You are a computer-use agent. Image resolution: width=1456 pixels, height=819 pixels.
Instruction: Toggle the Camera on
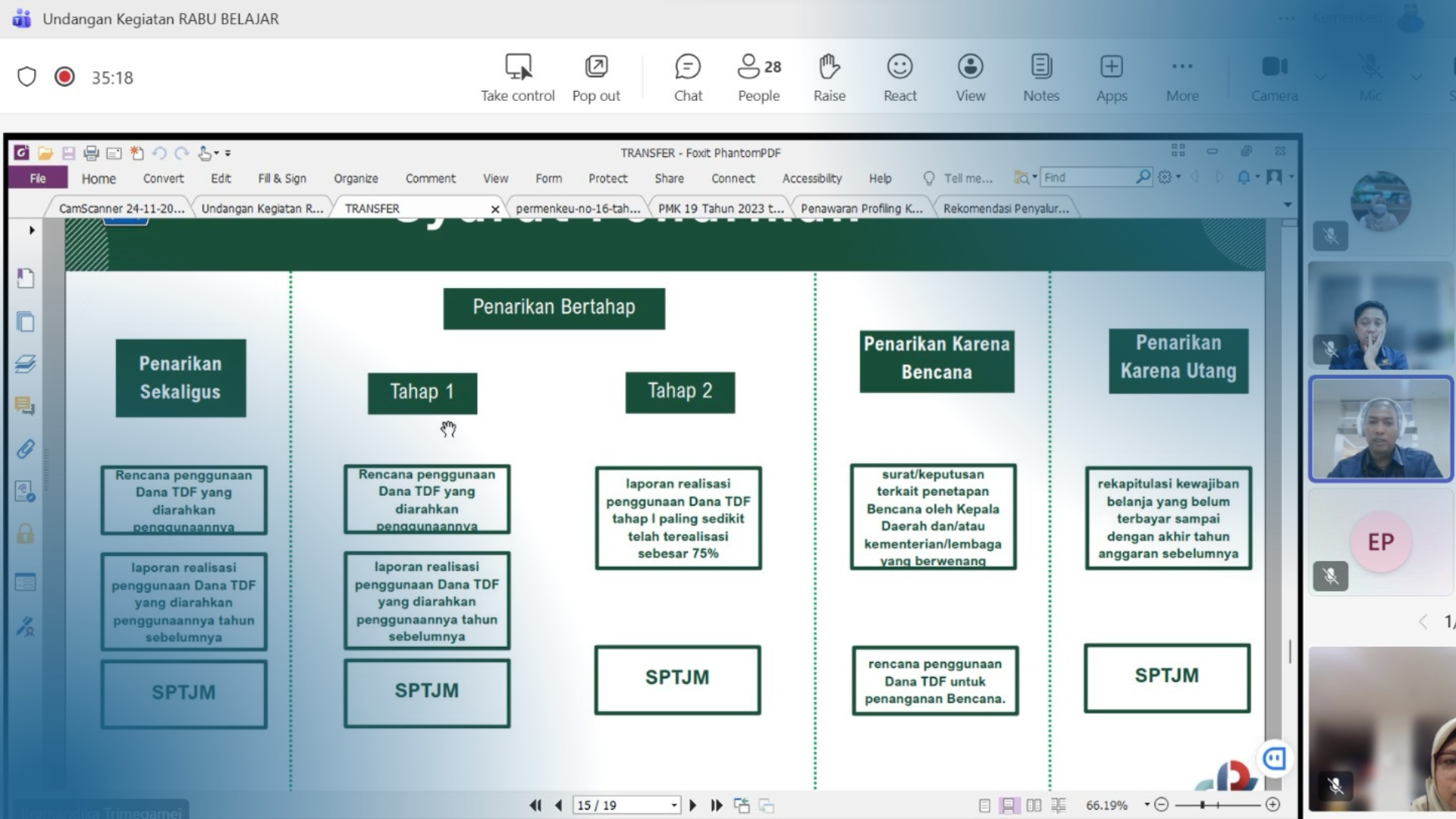pyautogui.click(x=1274, y=77)
